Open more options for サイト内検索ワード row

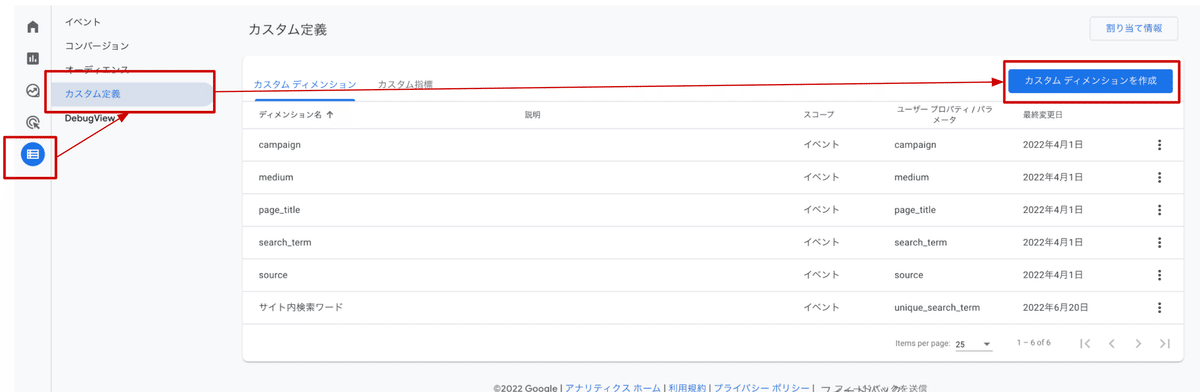pyautogui.click(x=1159, y=308)
